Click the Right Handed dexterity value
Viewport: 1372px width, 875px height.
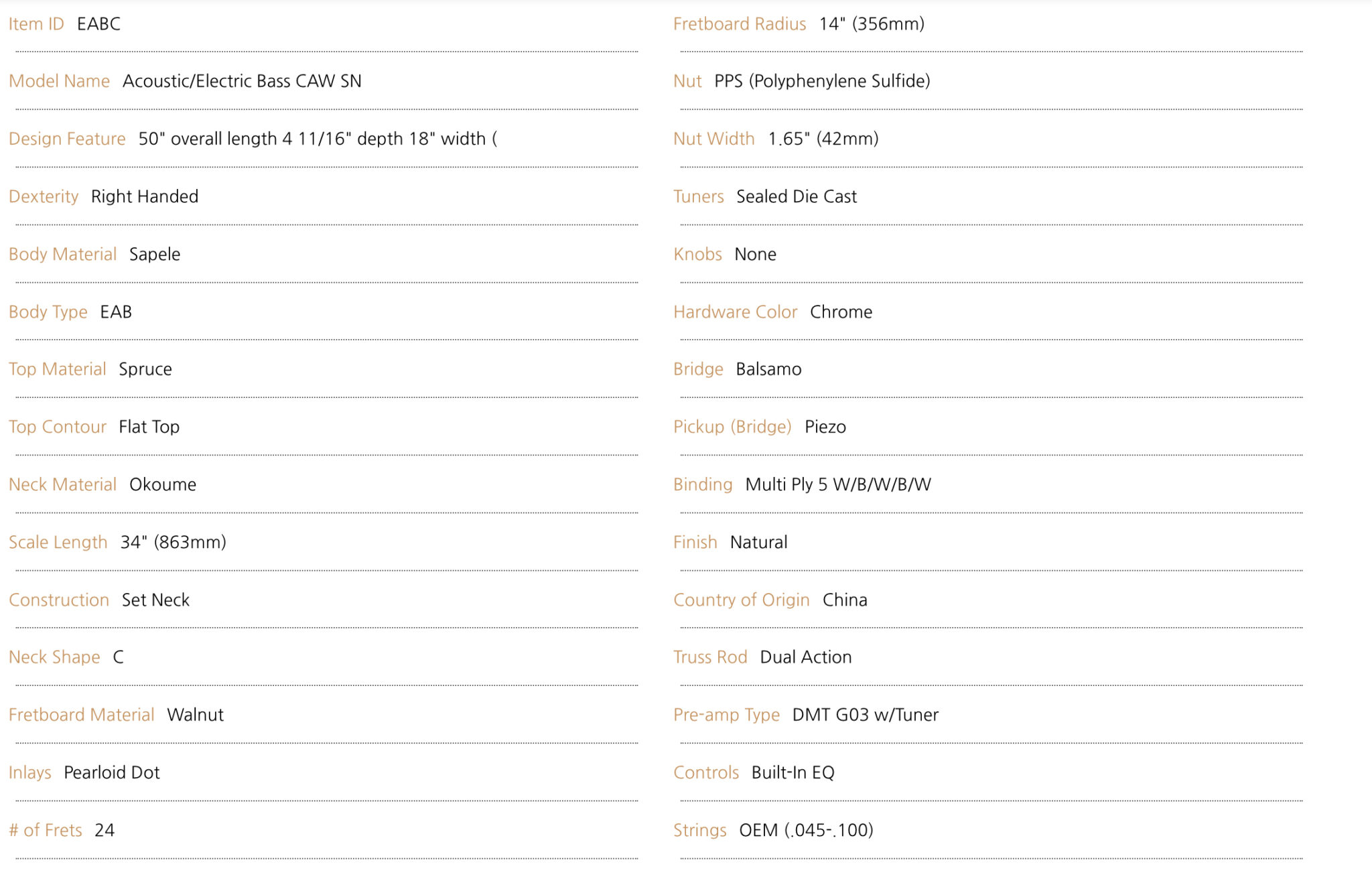145,196
